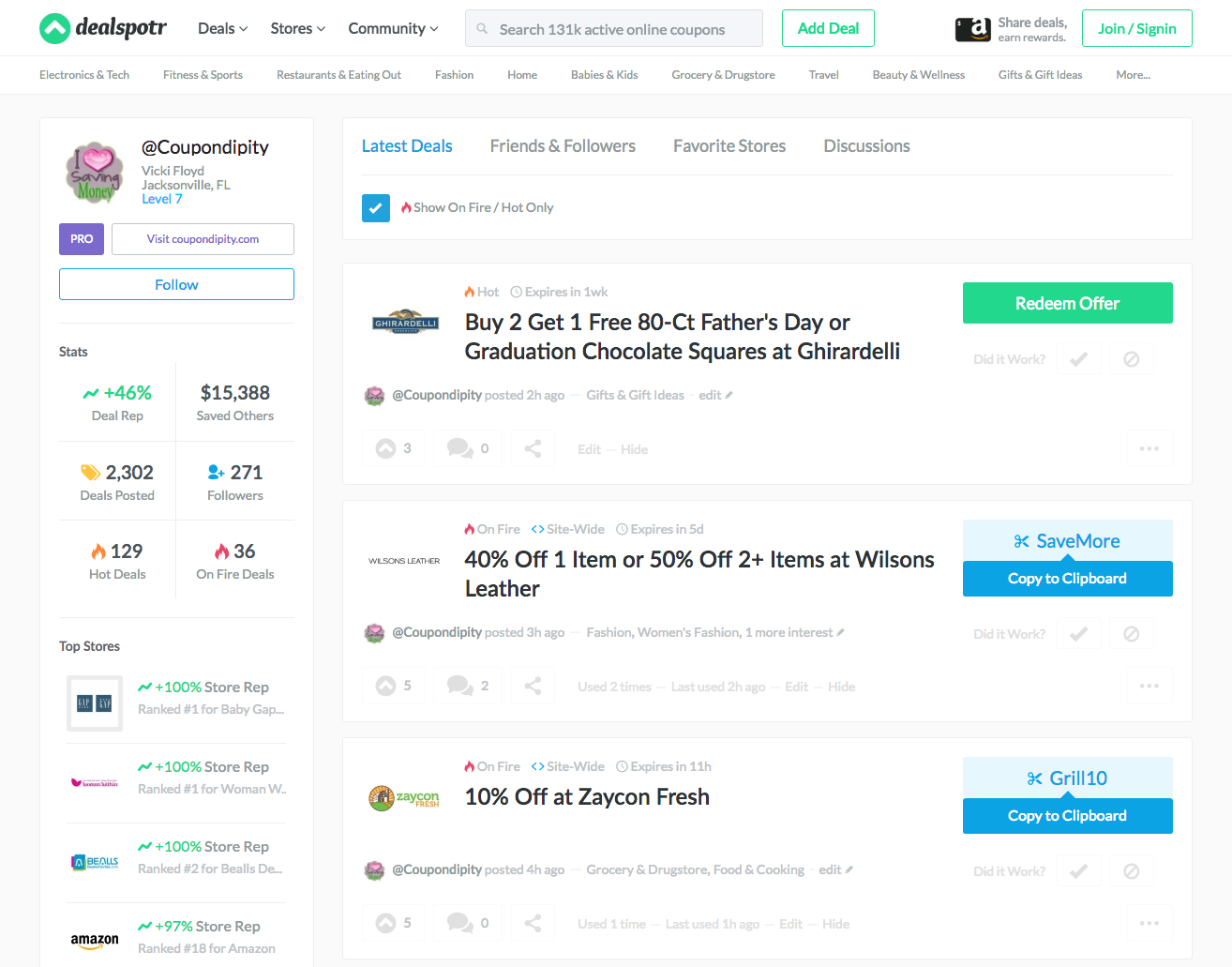Mark the Ghirardelli deal as worked
This screenshot has width=1232, height=967.
(1078, 357)
